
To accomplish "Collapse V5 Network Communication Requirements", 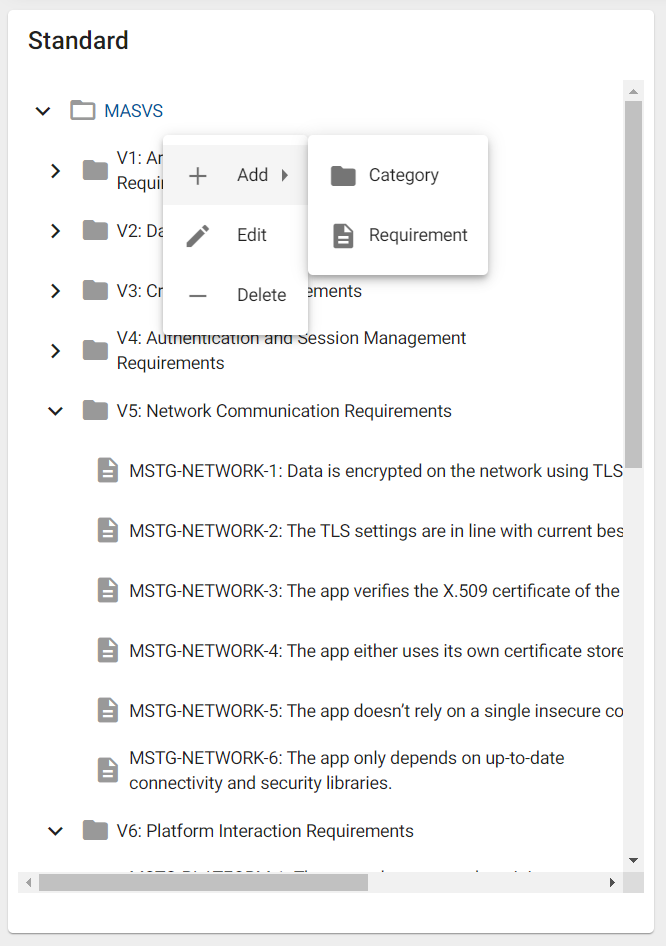I will coord(56,411).
